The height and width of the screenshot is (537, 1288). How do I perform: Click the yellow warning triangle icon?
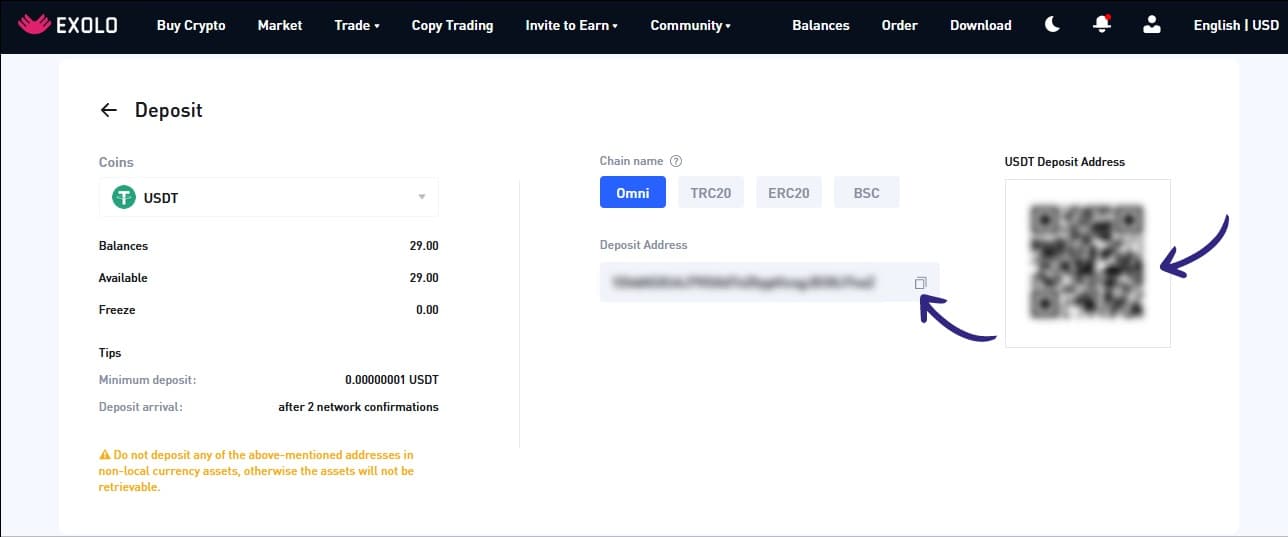(x=104, y=455)
